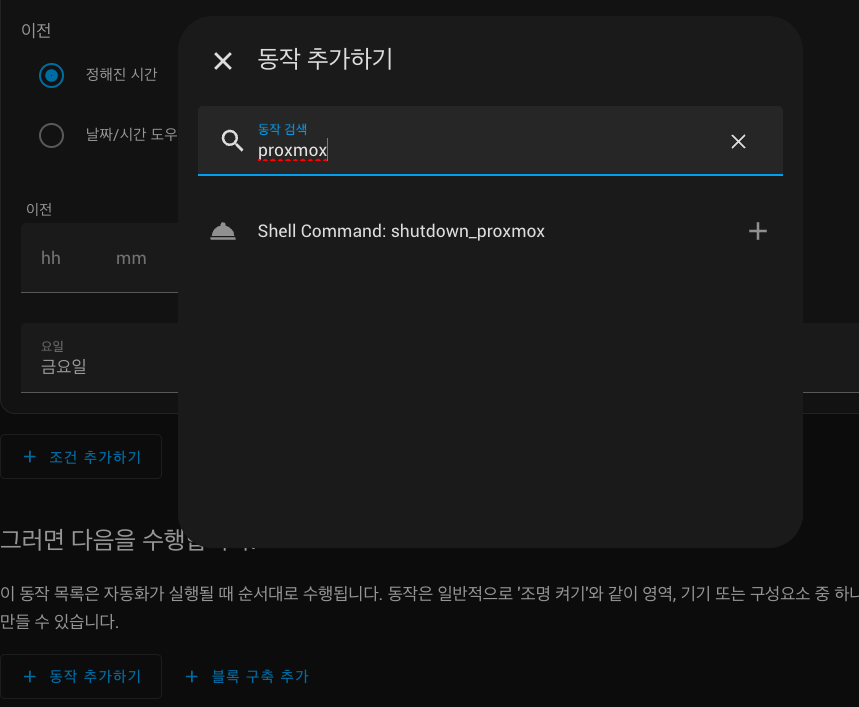Viewport: 859px width, 707px height.
Task: Click the plus icon in 블록 구축 추가
Action: pos(192,677)
